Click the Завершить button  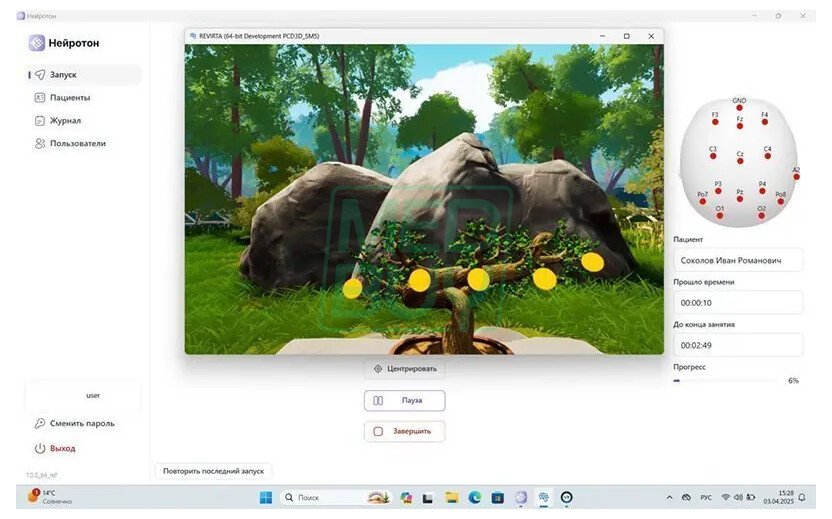(x=405, y=431)
